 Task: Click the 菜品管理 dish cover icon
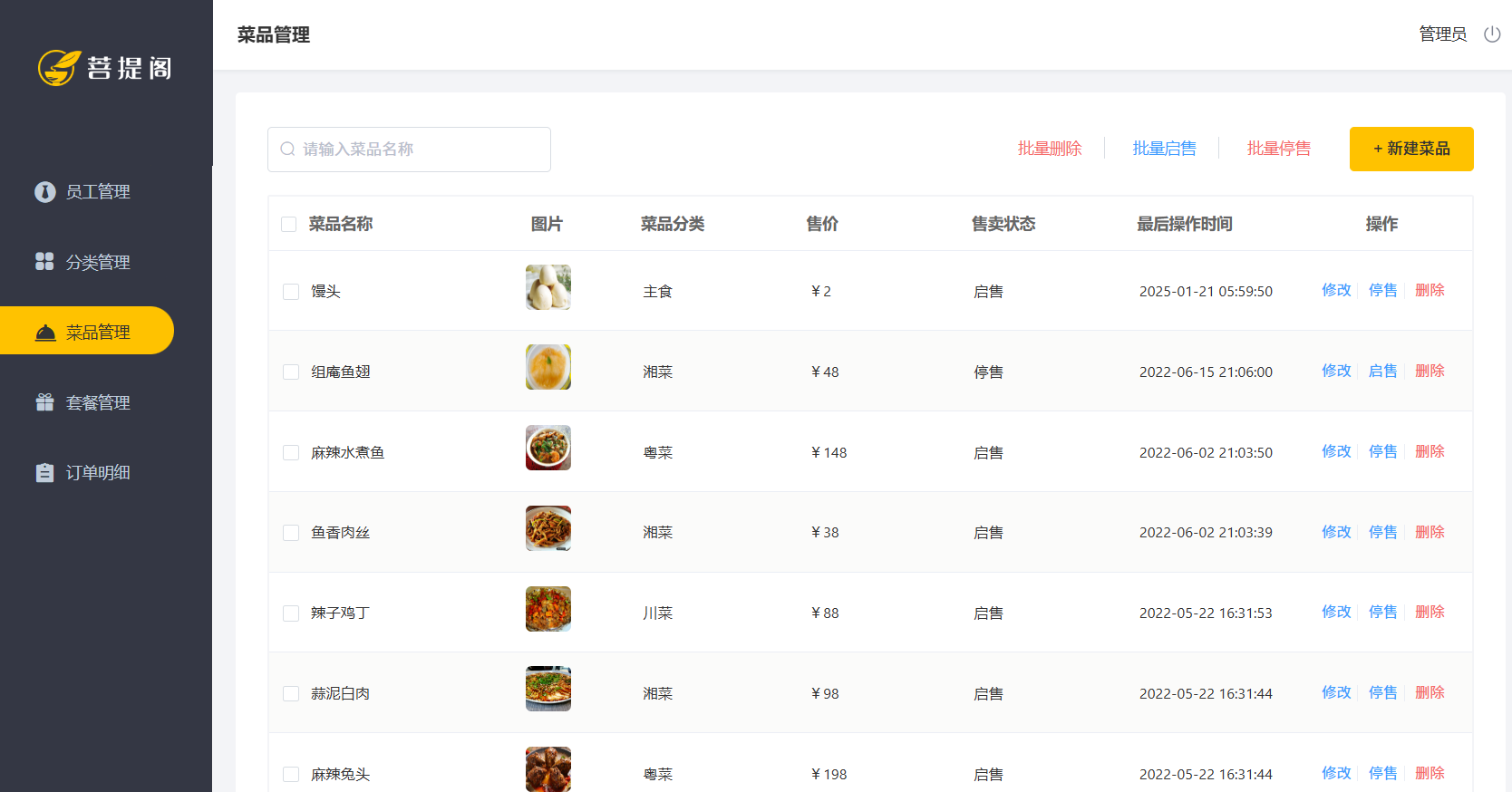pyautogui.click(x=44, y=333)
